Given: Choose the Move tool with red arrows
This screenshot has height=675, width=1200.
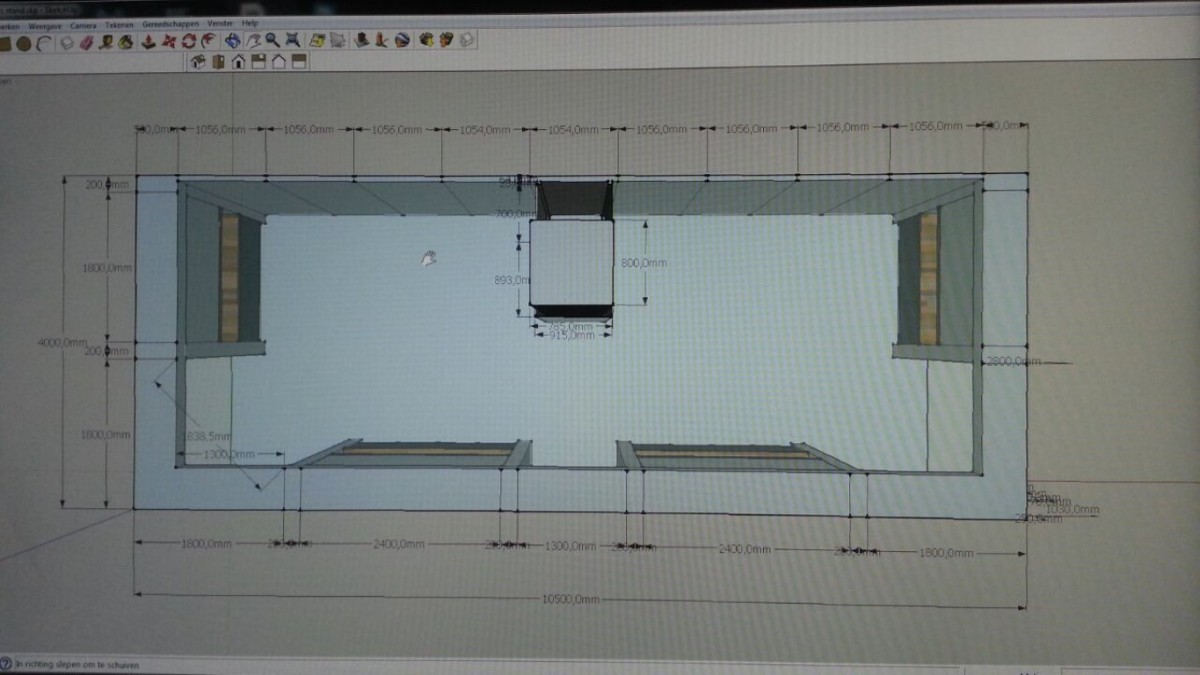Looking at the screenshot, I should pos(168,42).
